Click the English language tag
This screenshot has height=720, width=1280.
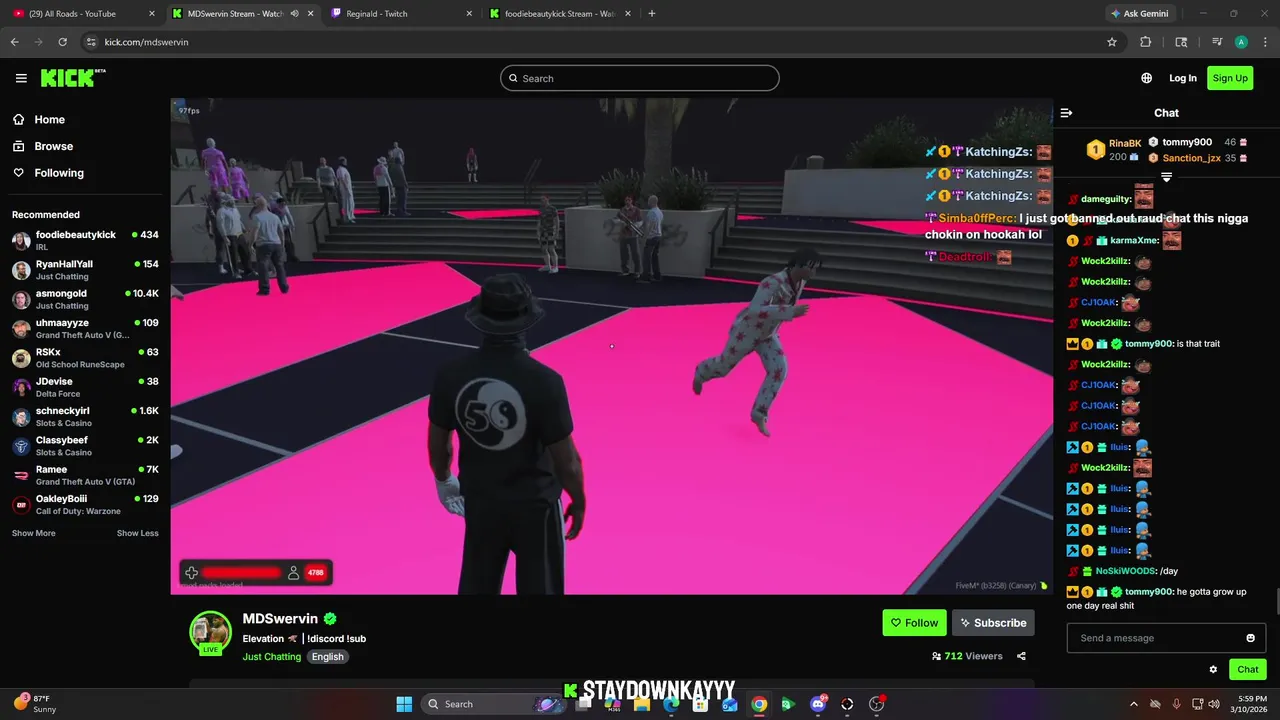click(327, 657)
